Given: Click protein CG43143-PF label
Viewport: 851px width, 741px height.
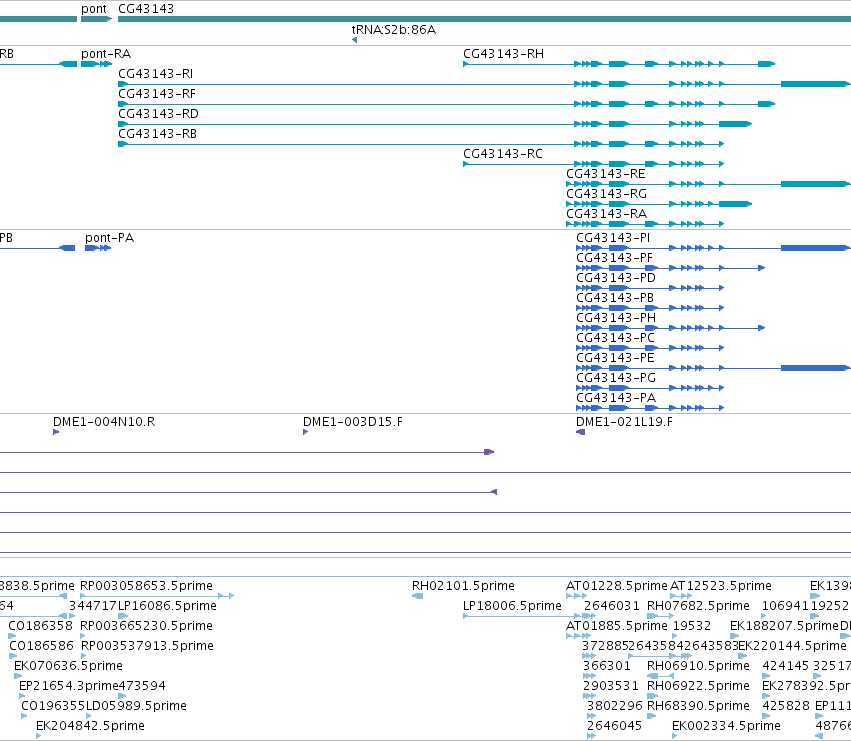Looking at the screenshot, I should click(614, 258).
